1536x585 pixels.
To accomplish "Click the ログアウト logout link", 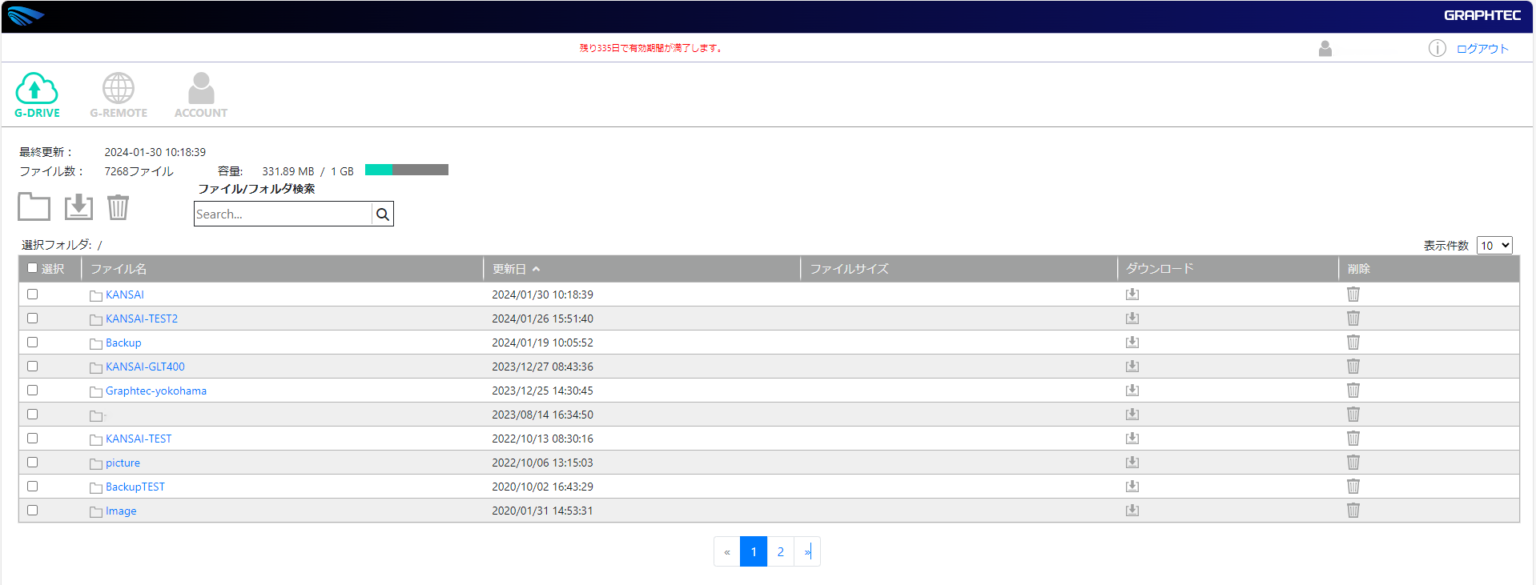I will pos(1482,48).
